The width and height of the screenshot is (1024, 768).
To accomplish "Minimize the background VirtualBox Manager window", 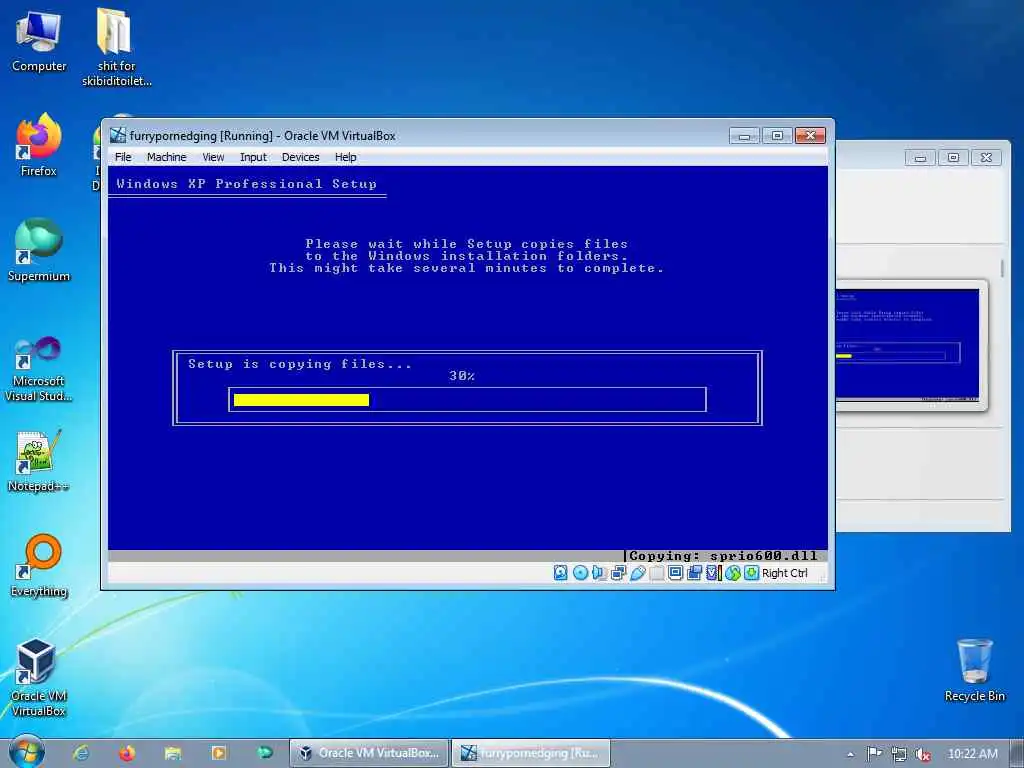I will (920, 157).
